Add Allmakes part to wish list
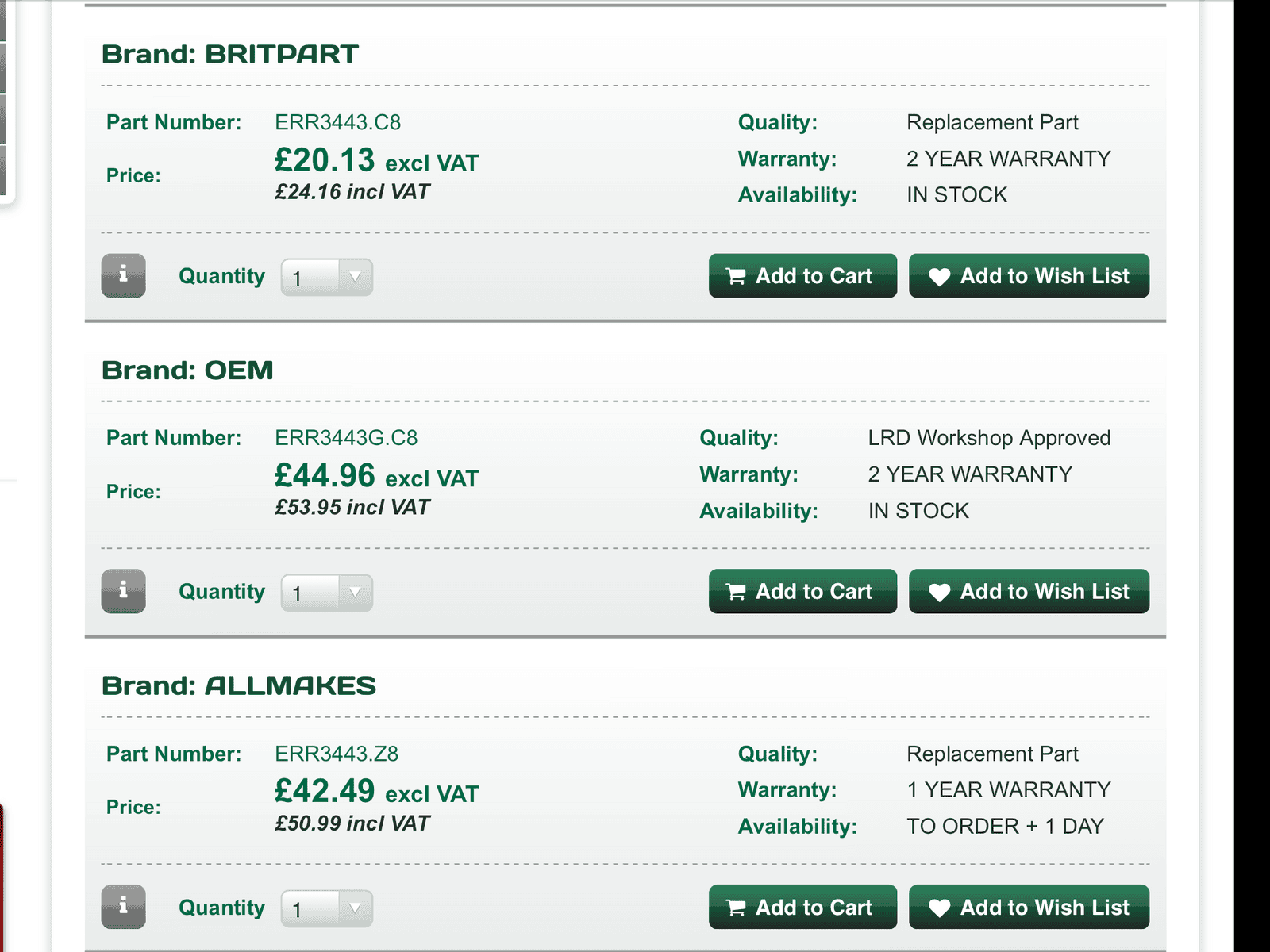The width and height of the screenshot is (1270, 952). click(x=1029, y=907)
